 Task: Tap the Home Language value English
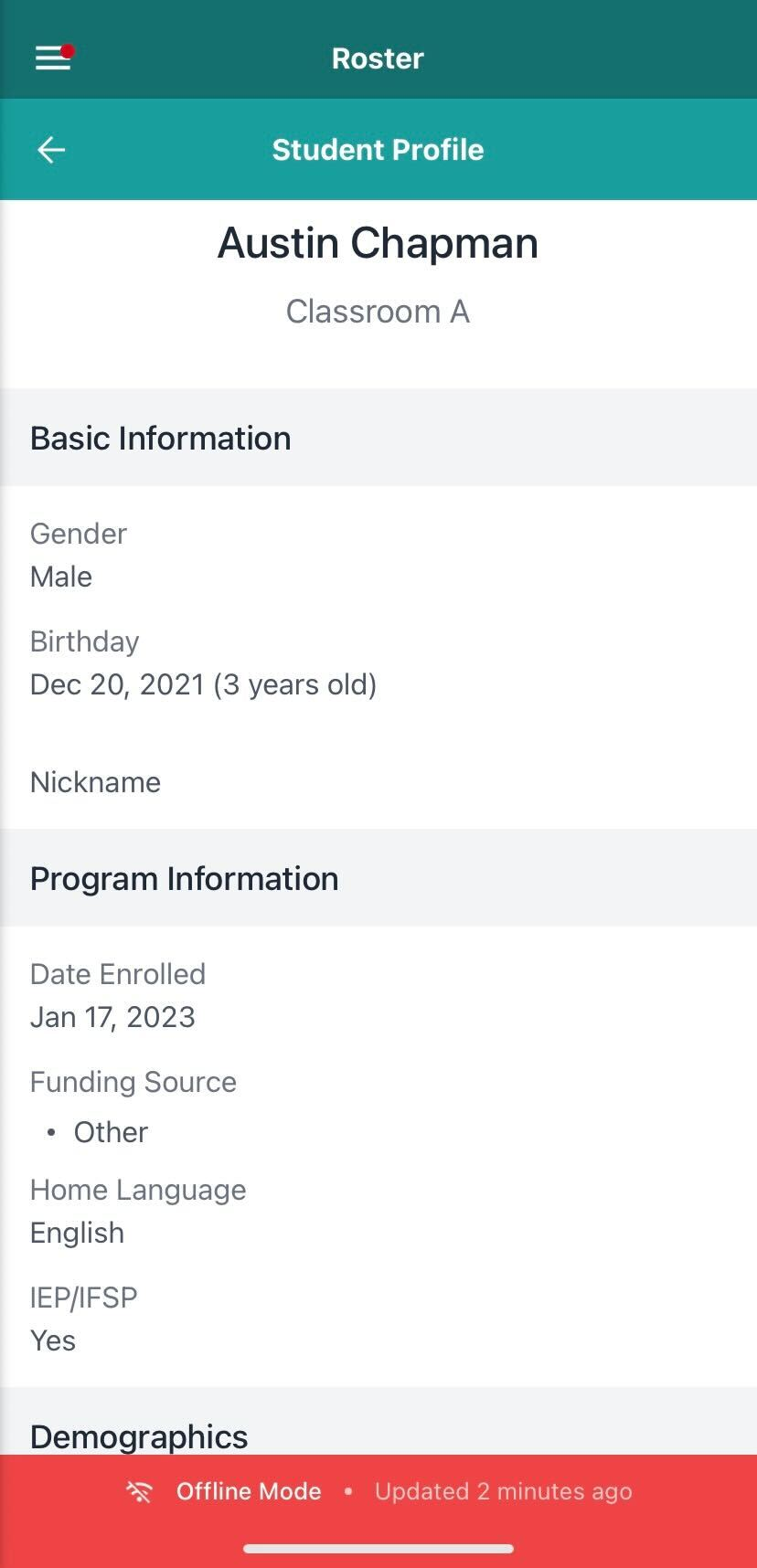point(77,1234)
